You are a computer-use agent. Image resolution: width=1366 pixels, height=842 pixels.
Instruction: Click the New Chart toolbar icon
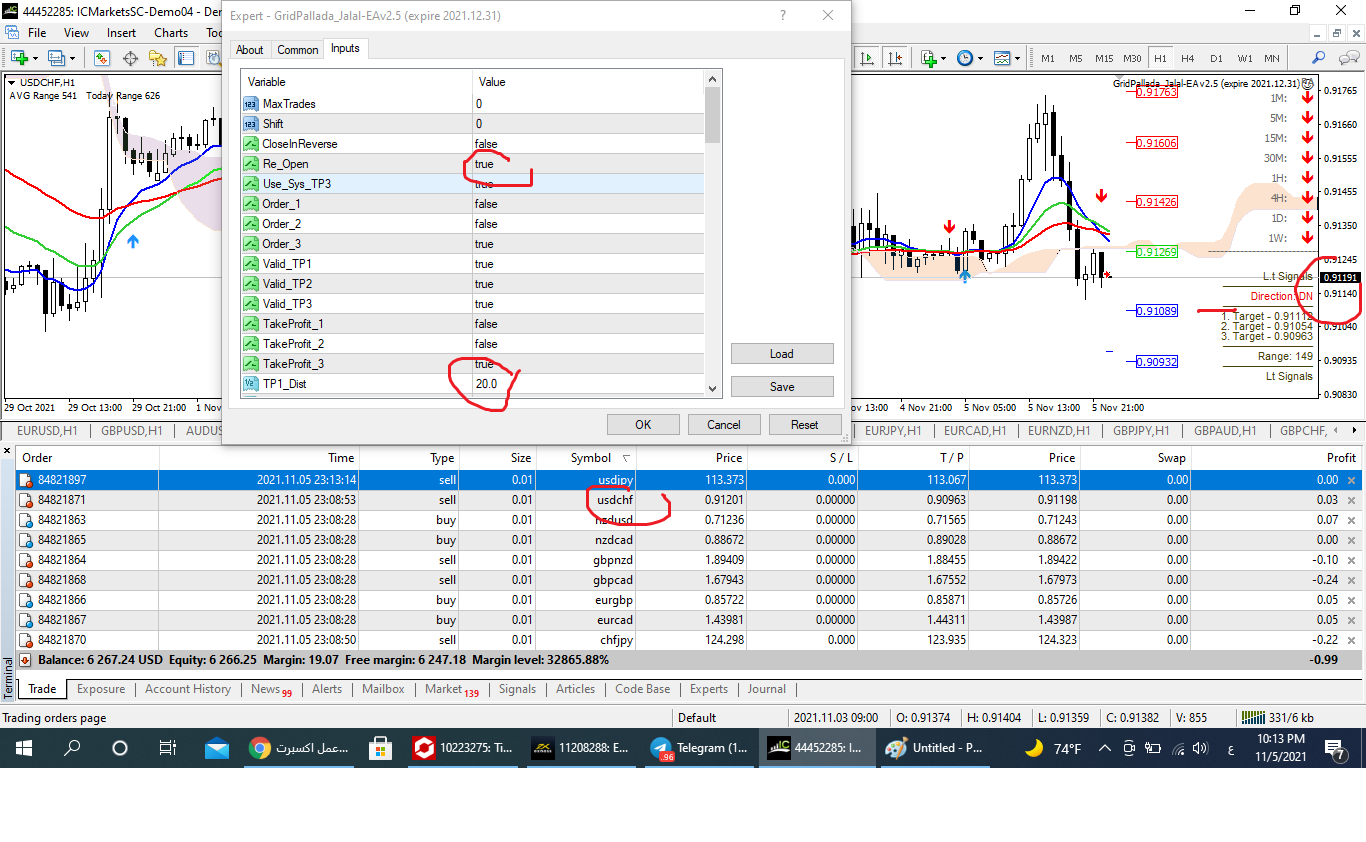pos(19,58)
